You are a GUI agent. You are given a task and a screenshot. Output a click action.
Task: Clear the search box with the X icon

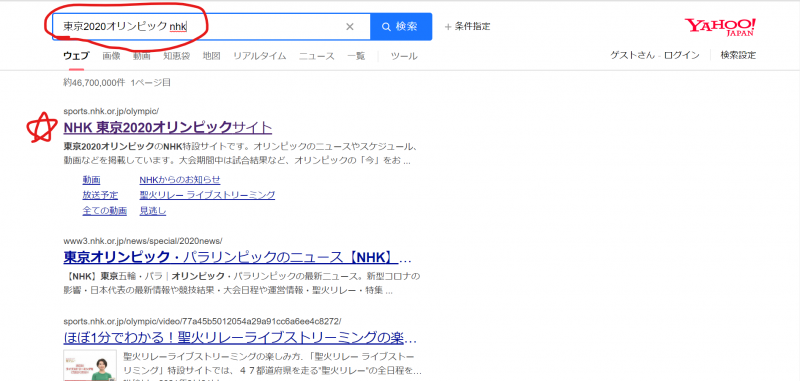pos(349,27)
